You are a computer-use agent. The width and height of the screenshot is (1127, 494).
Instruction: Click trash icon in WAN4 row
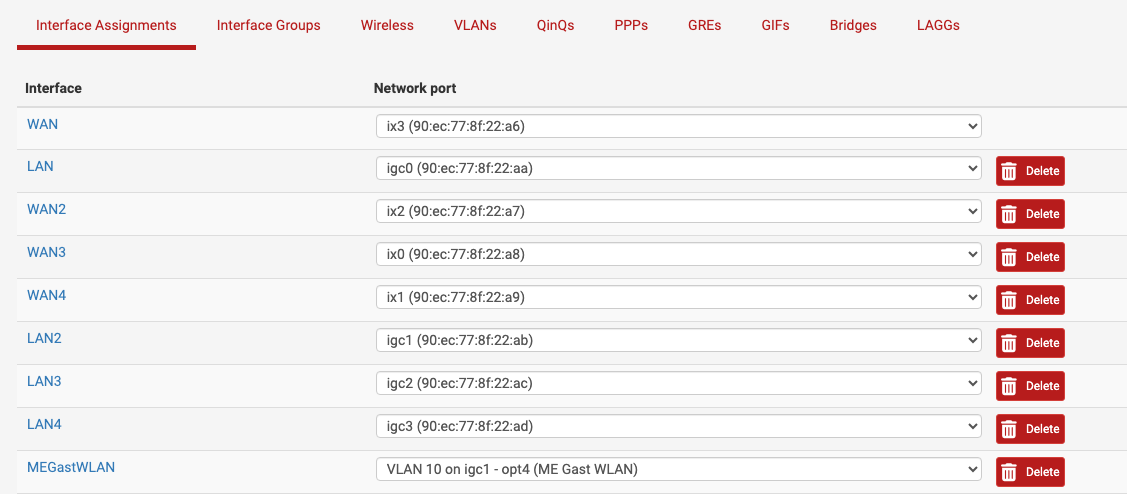[1009, 300]
